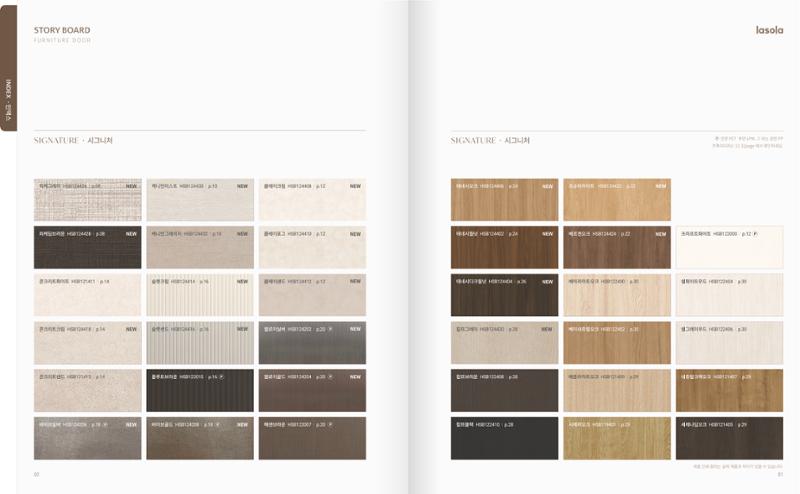Click the NEW badge on the woven grid-texture swatch
The image size is (800, 494).
point(131,186)
